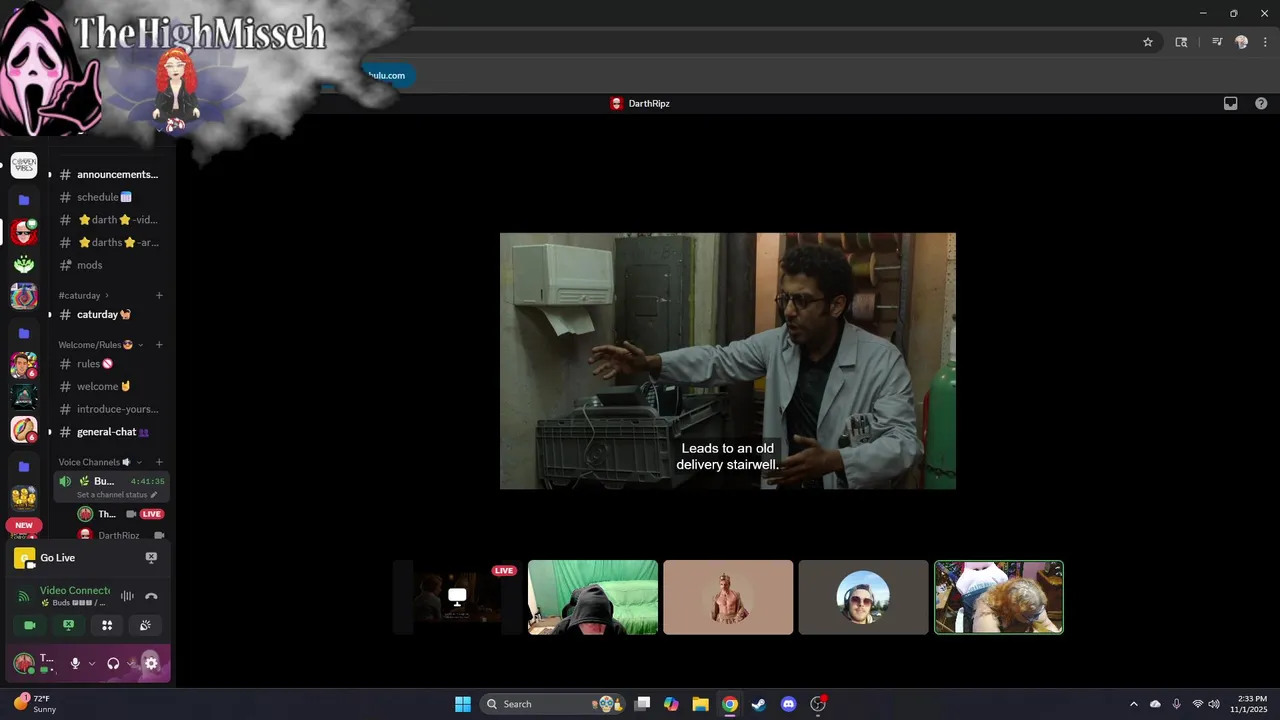Turn on camera in voice panel
This screenshot has width=1280, height=720.
click(x=30, y=625)
